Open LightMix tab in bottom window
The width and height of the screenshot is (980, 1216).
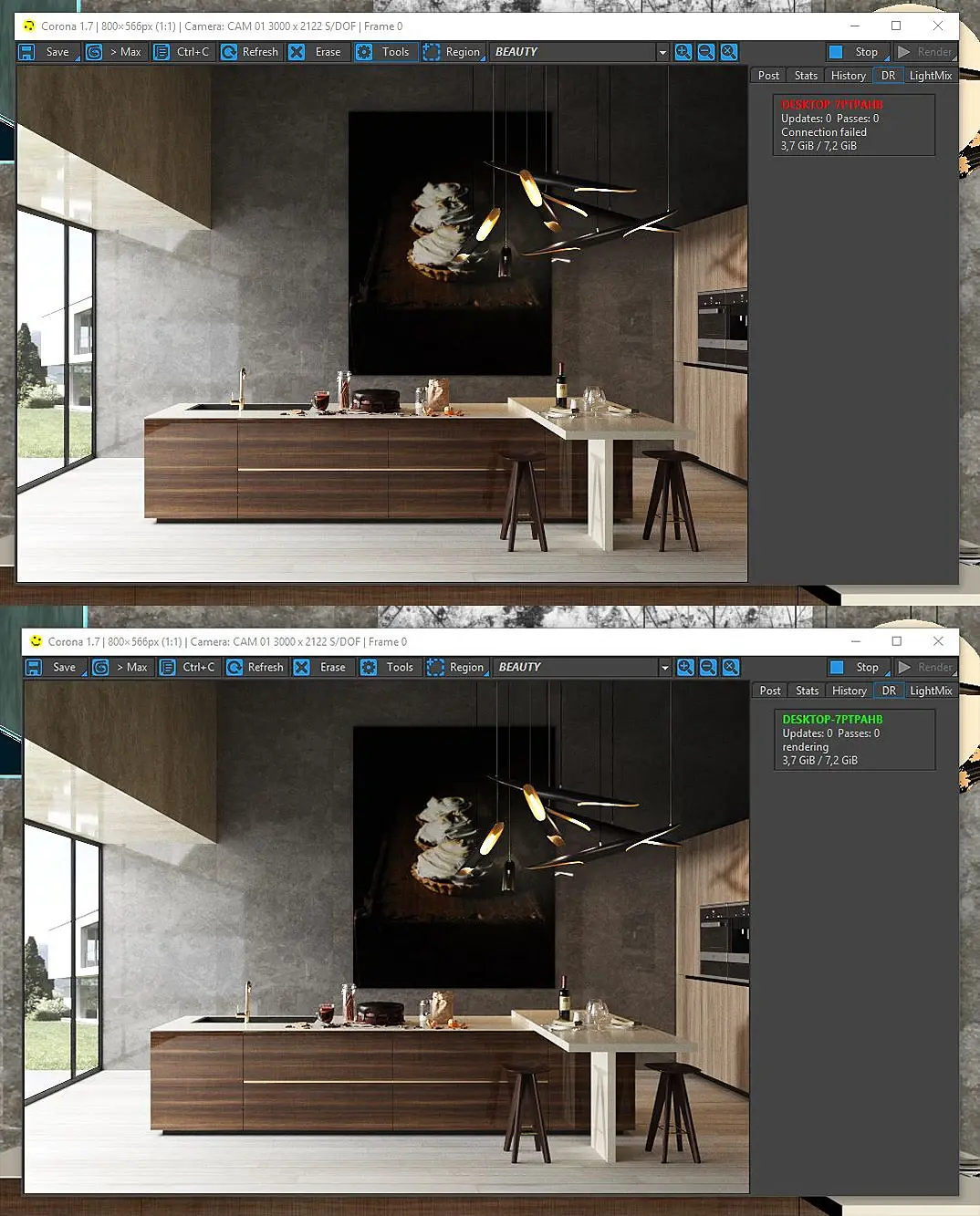click(x=931, y=691)
